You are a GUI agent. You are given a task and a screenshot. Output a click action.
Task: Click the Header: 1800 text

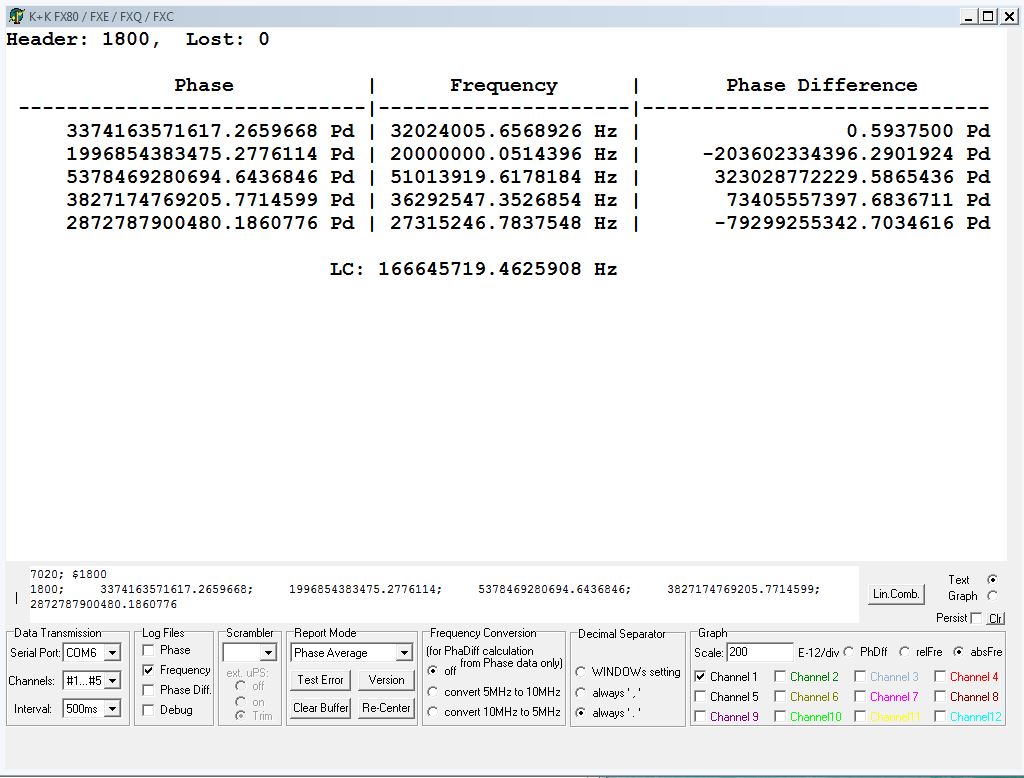(x=83, y=39)
